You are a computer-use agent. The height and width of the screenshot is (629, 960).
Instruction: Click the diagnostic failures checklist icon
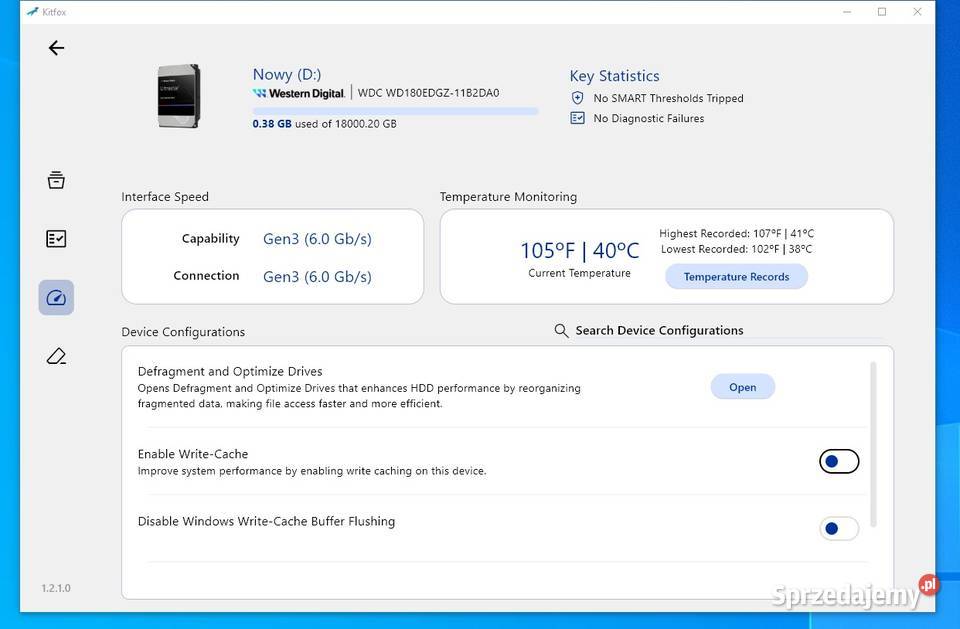pos(577,118)
